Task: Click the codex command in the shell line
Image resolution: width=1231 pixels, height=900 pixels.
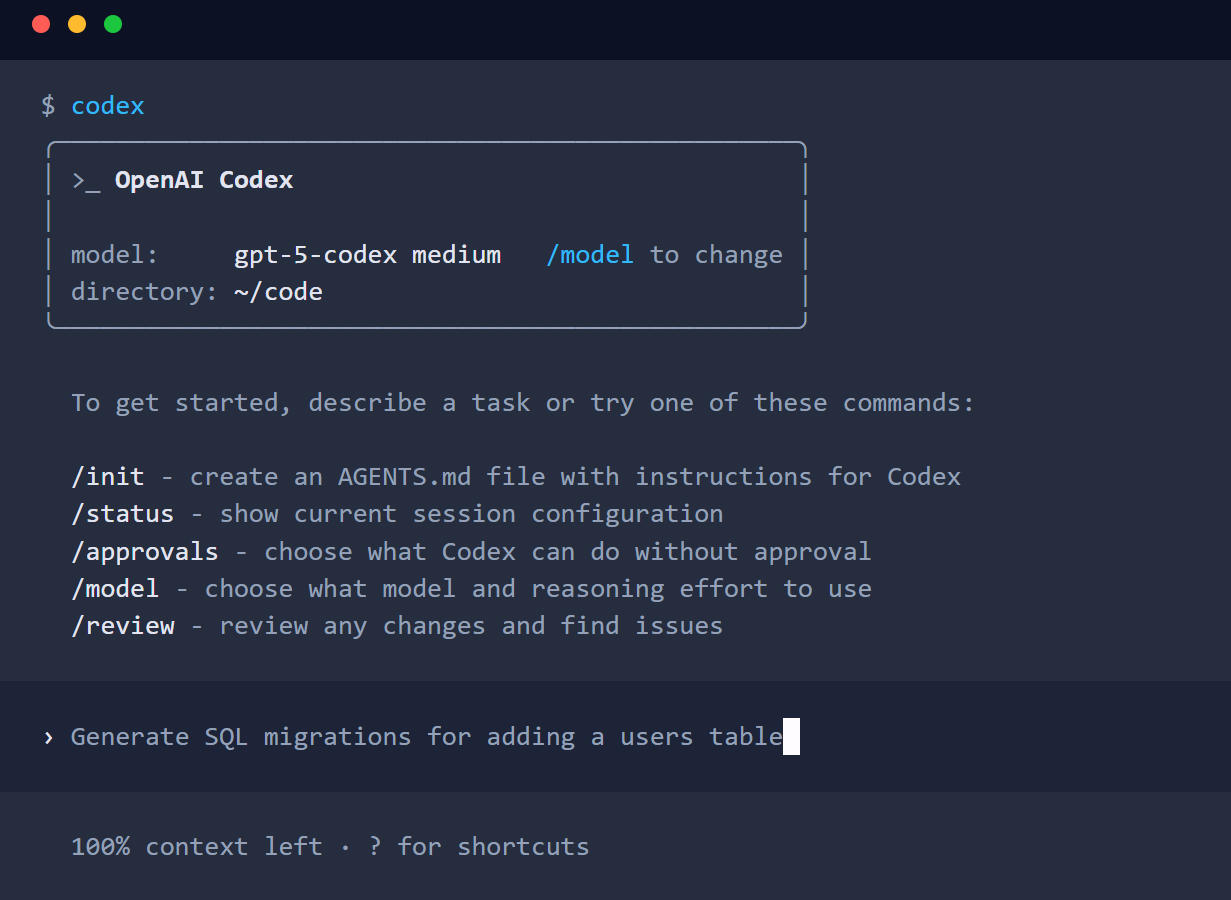Action: click(x=107, y=105)
